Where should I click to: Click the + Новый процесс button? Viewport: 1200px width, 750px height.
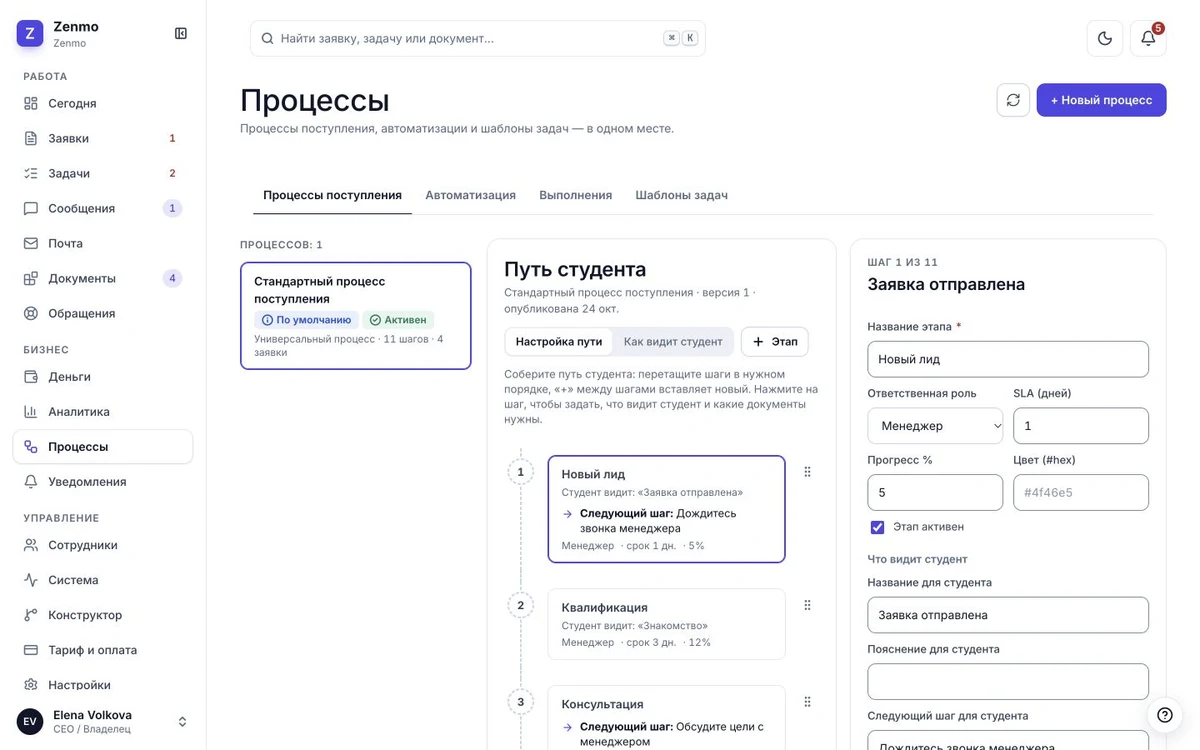click(1101, 100)
